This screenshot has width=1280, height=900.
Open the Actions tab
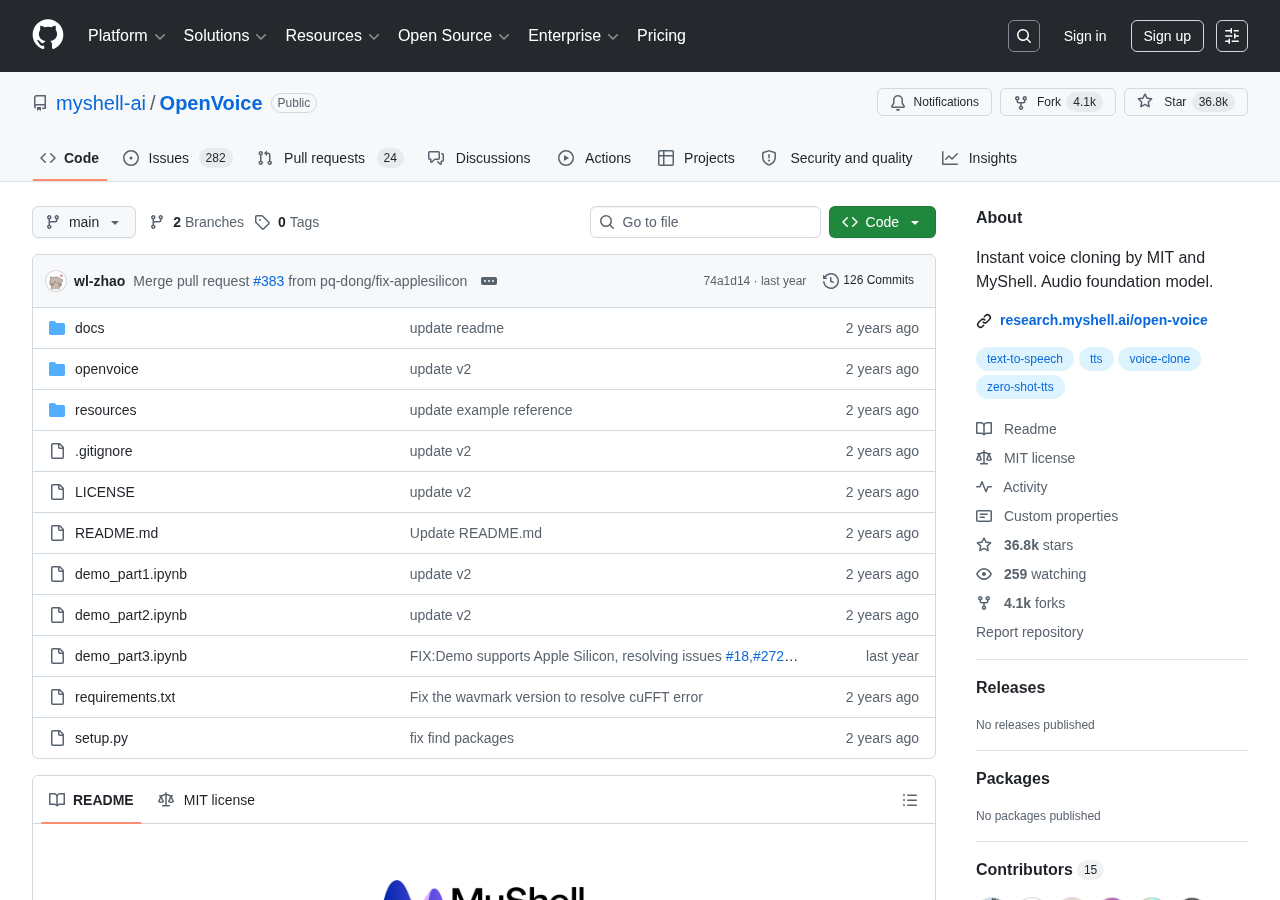(594, 158)
